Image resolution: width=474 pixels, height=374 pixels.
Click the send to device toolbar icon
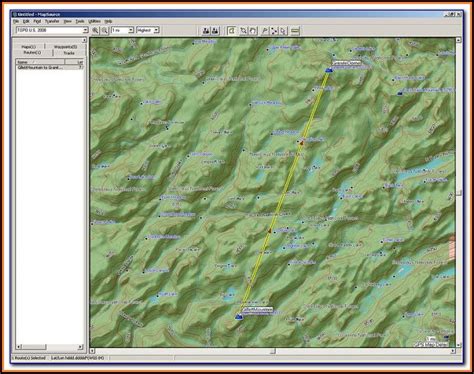pyautogui.click(x=206, y=31)
